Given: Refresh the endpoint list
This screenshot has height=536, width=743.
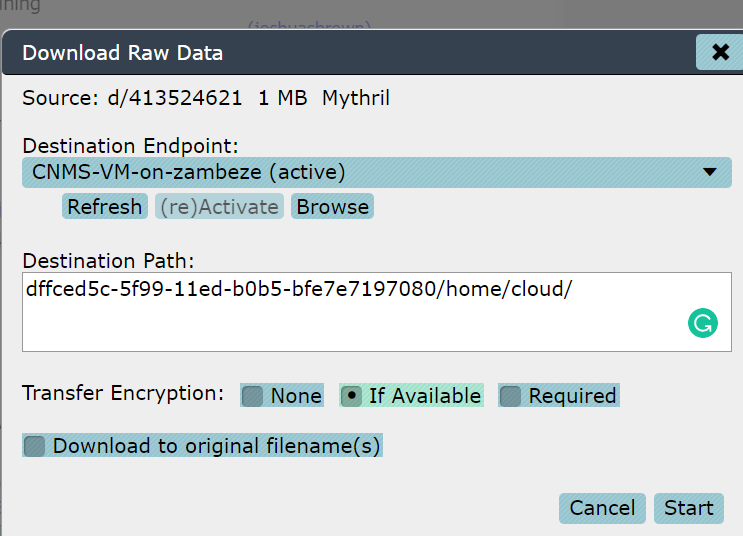Looking at the screenshot, I should tap(105, 207).
